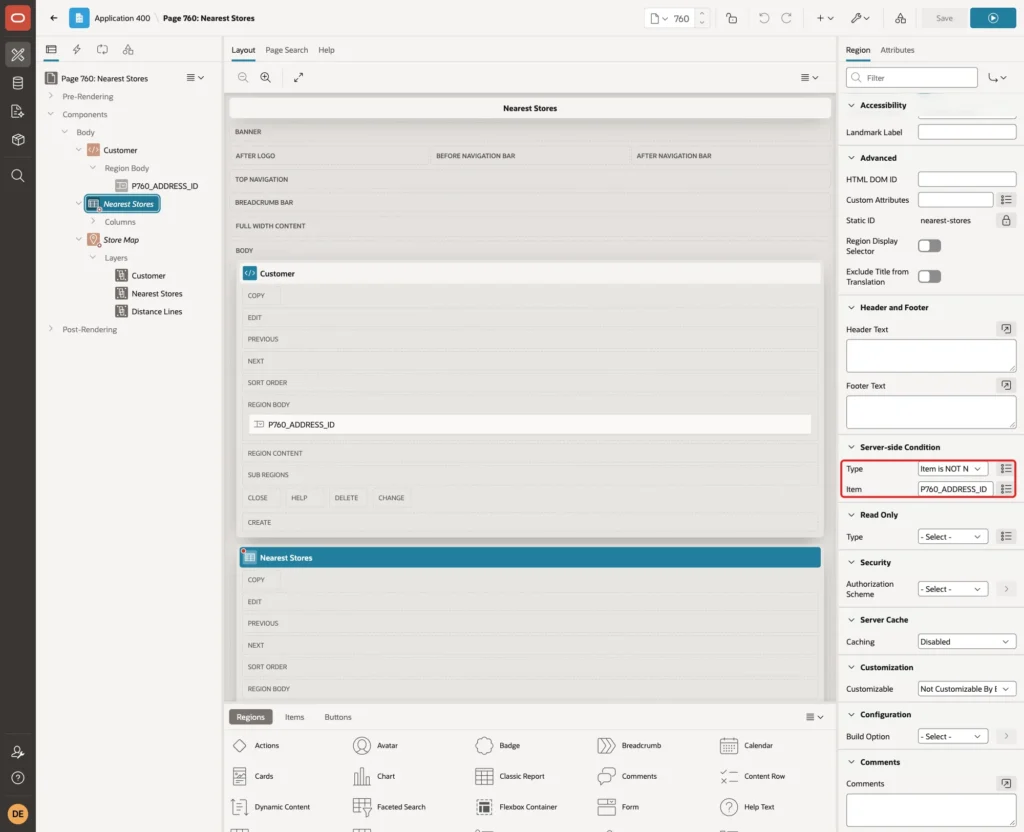1024x832 pixels.
Task: Zoom out the layout view
Action: click(243, 77)
